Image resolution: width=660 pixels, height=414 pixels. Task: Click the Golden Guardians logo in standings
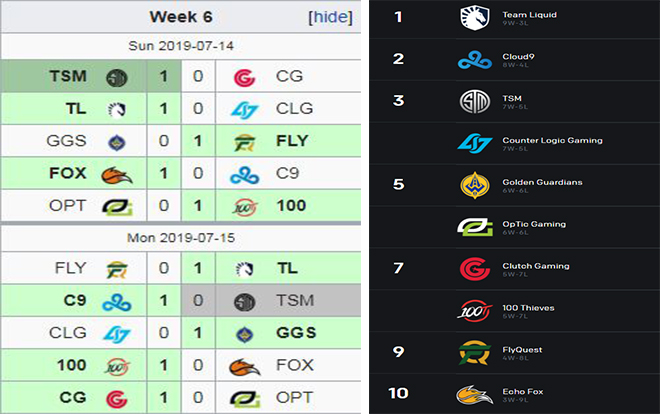473,185
